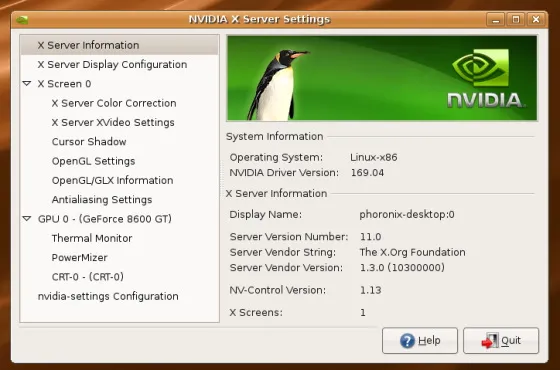
Task: Click the NVIDIA eye logo in the banner
Action: click(480, 68)
